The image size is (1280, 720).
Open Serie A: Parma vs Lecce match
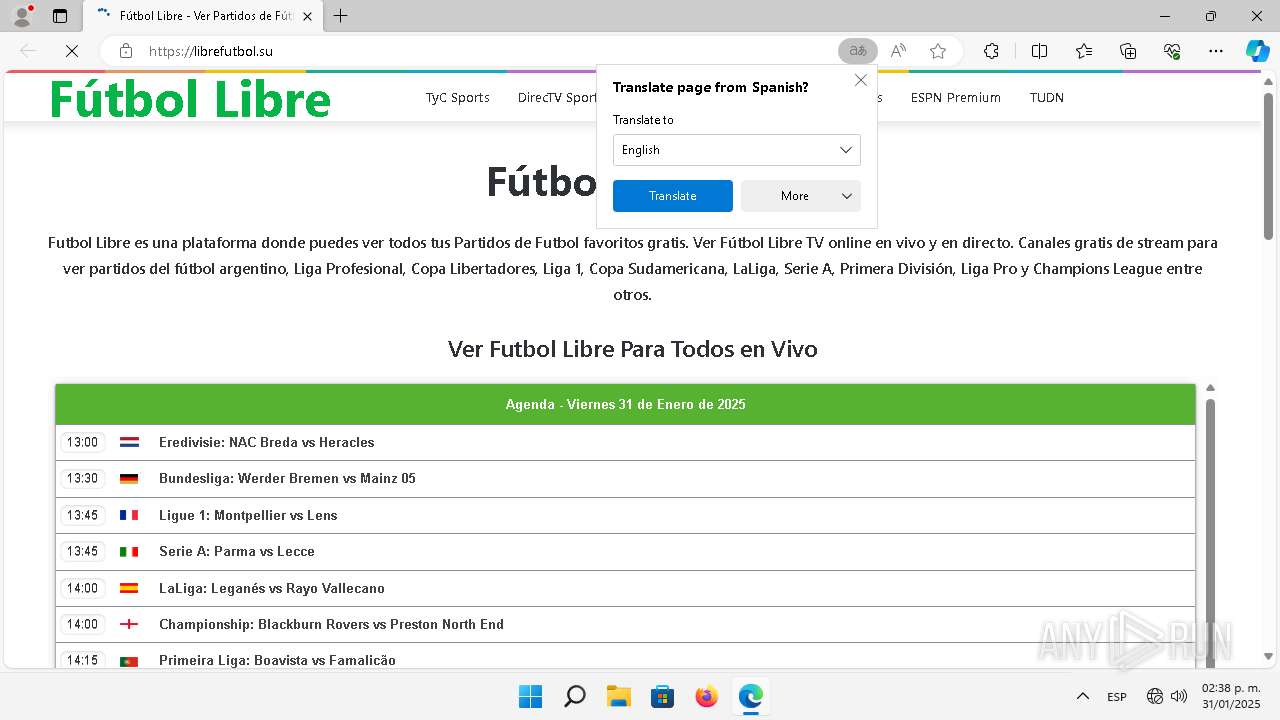pos(237,551)
